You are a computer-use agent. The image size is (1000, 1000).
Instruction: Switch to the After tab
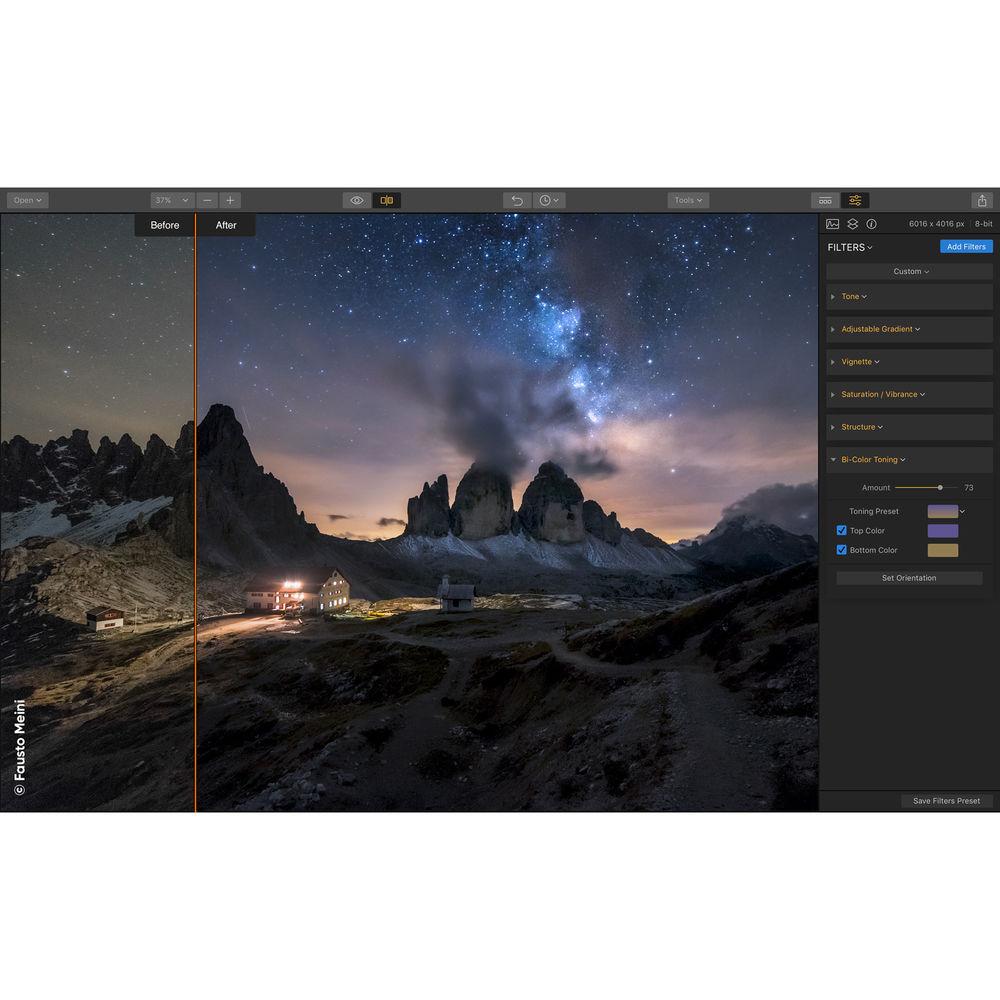[x=225, y=225]
